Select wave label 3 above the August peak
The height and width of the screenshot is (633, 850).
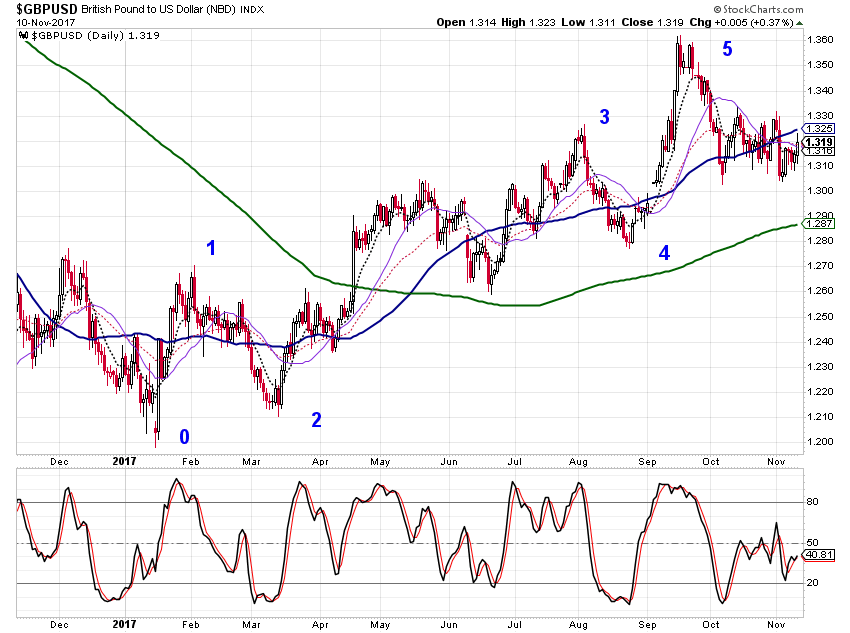(604, 117)
